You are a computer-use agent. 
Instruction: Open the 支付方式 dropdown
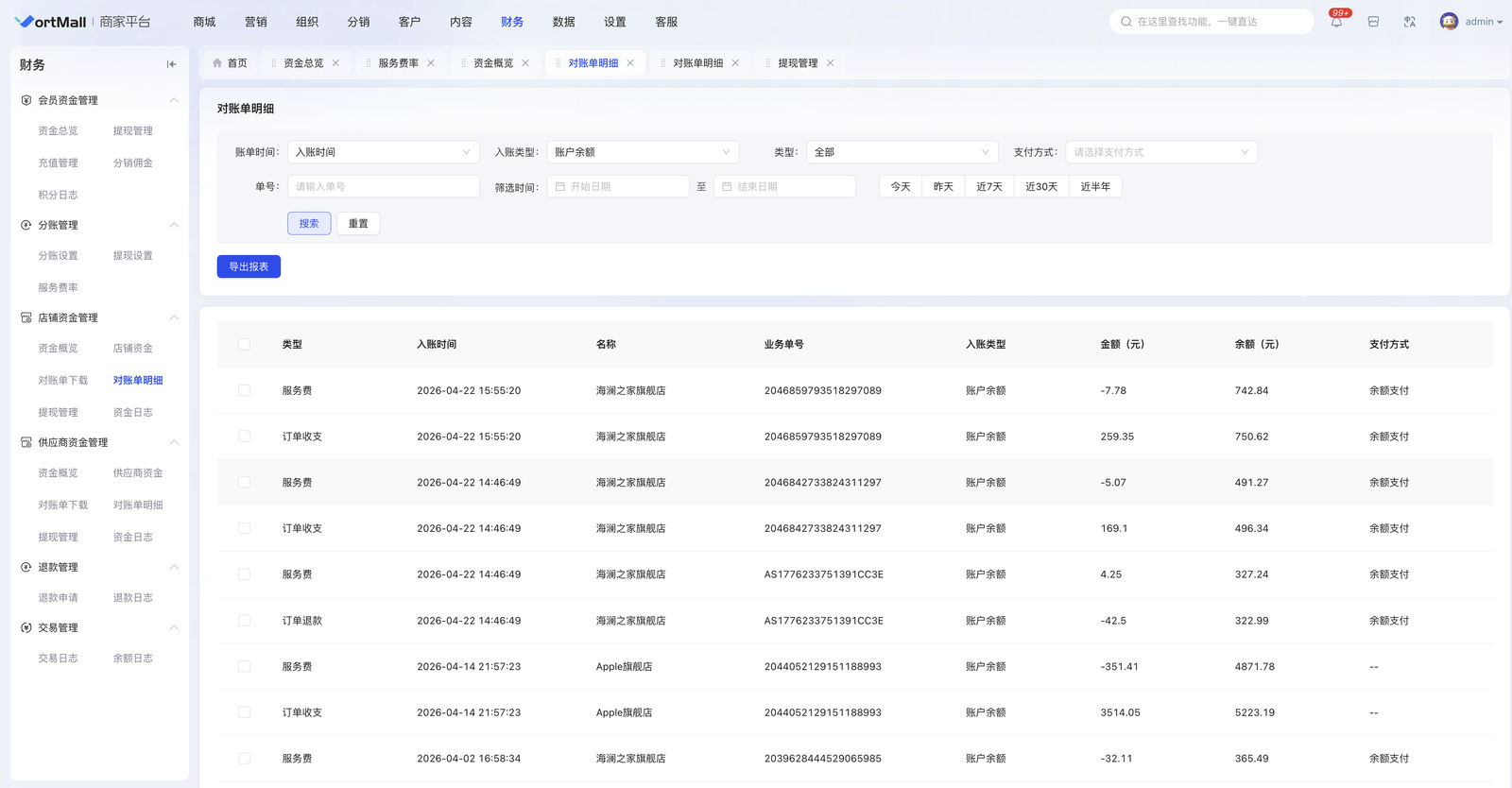tap(1160, 152)
